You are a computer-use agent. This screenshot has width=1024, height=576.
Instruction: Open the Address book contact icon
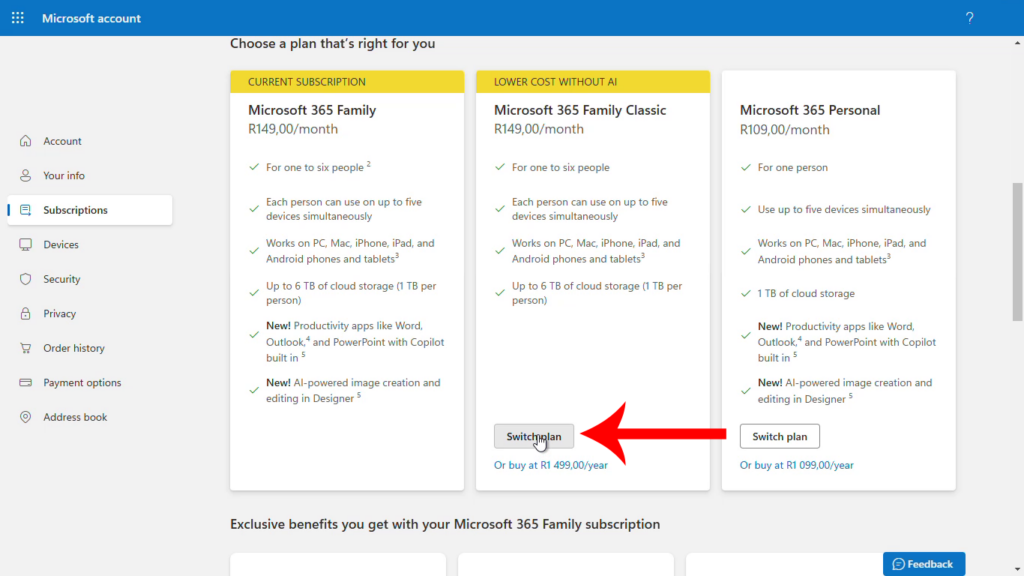[27, 417]
